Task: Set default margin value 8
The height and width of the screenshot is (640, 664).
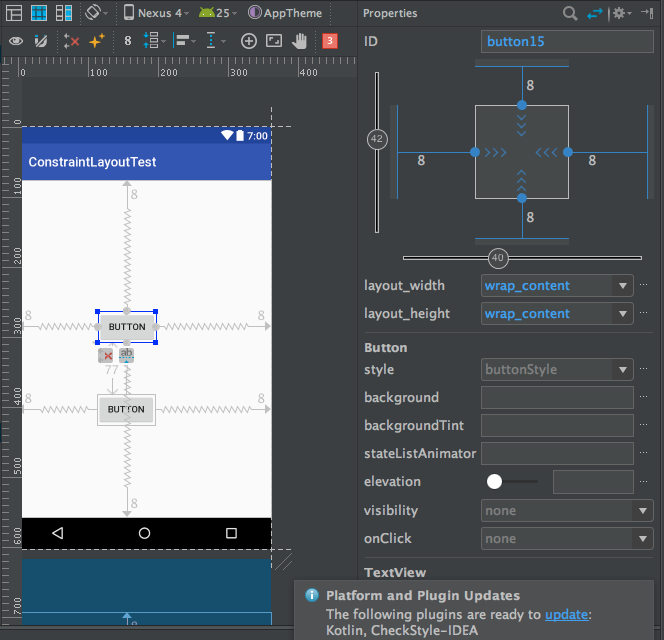Action: (x=127, y=41)
